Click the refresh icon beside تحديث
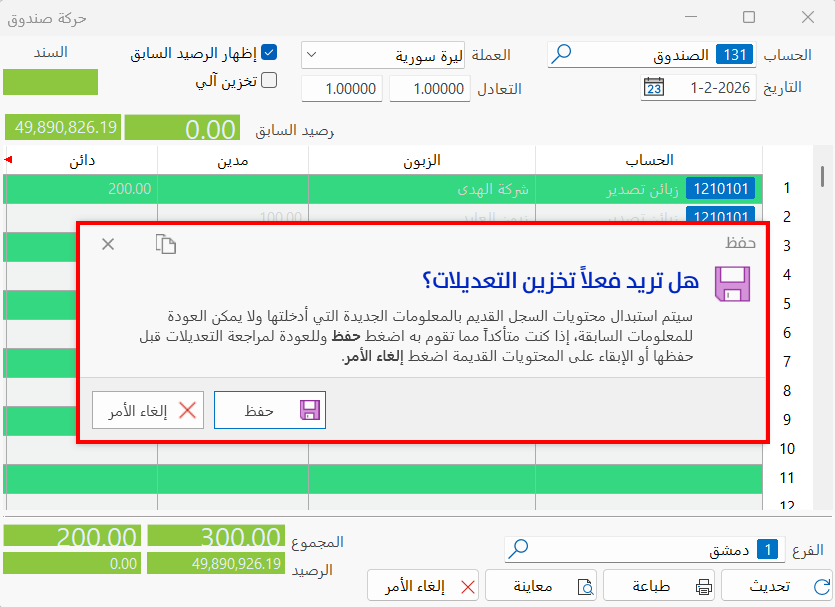The height and width of the screenshot is (607, 835). click(822, 586)
